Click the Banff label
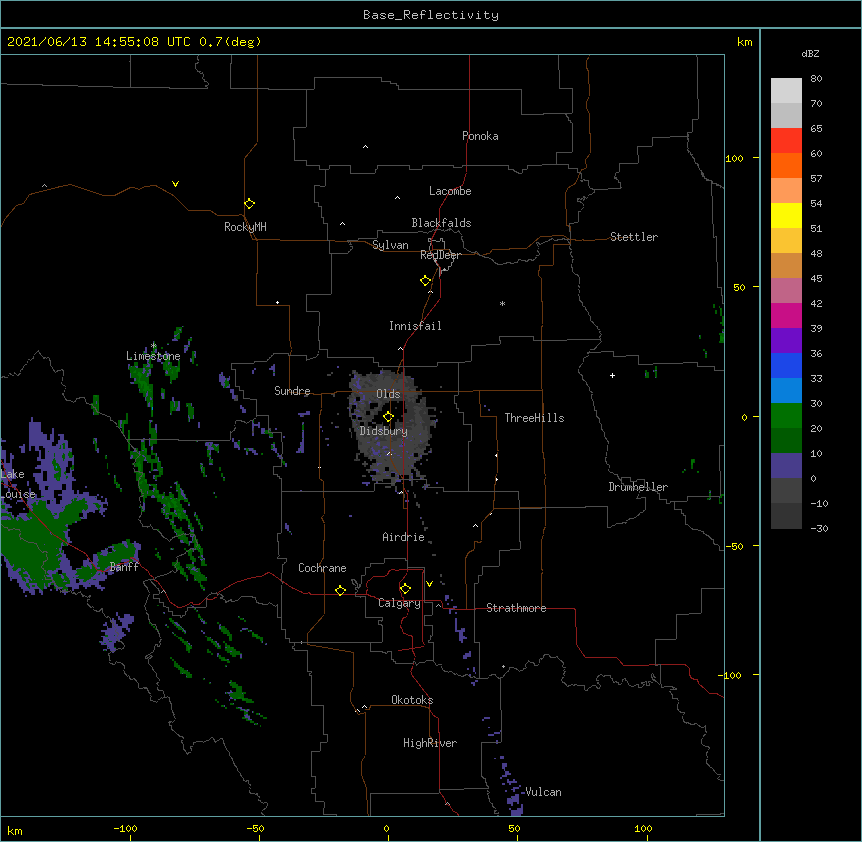 (124, 567)
